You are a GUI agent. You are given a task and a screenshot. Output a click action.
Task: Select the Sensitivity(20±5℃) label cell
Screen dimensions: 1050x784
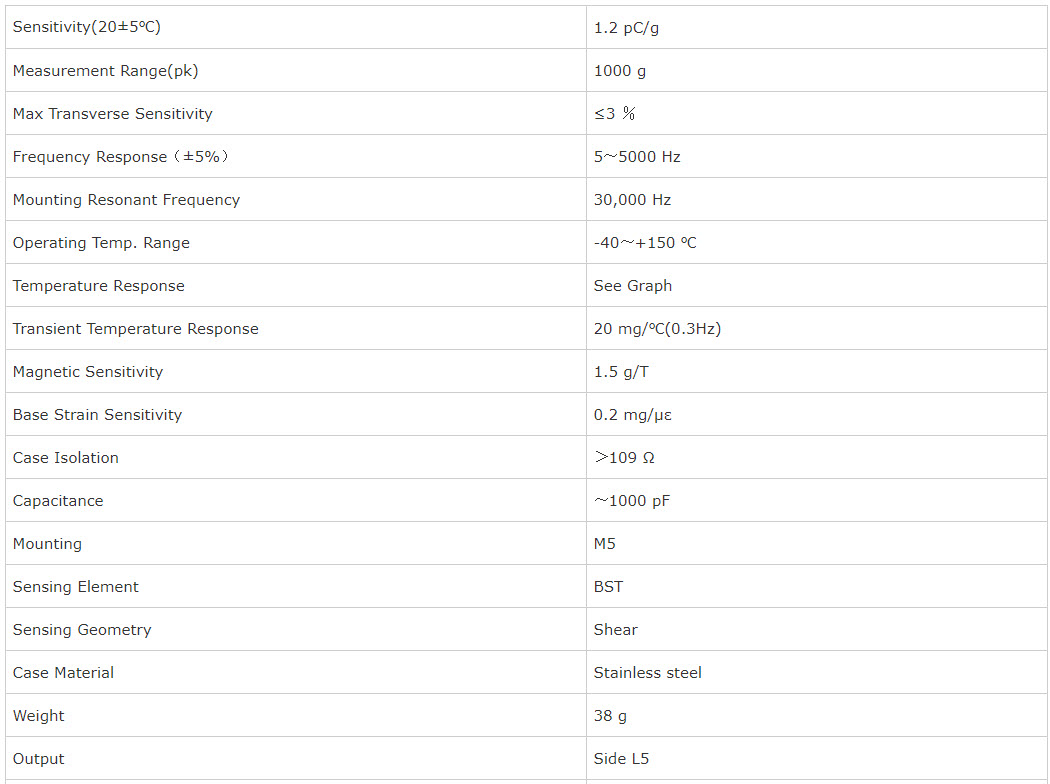coord(296,27)
